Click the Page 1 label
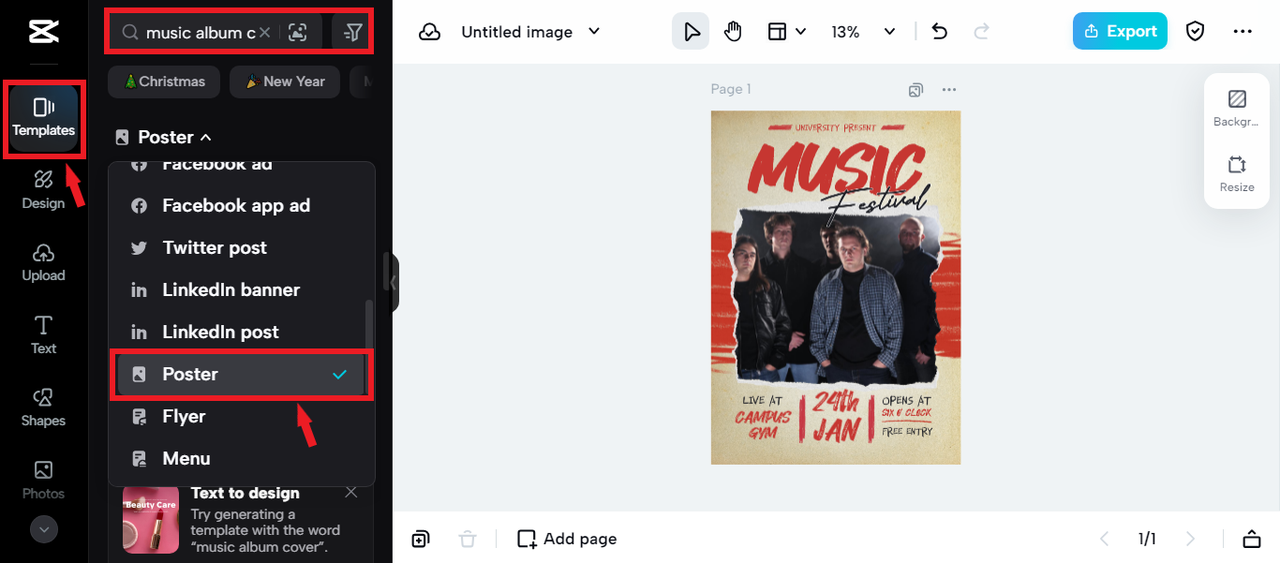 pos(731,89)
